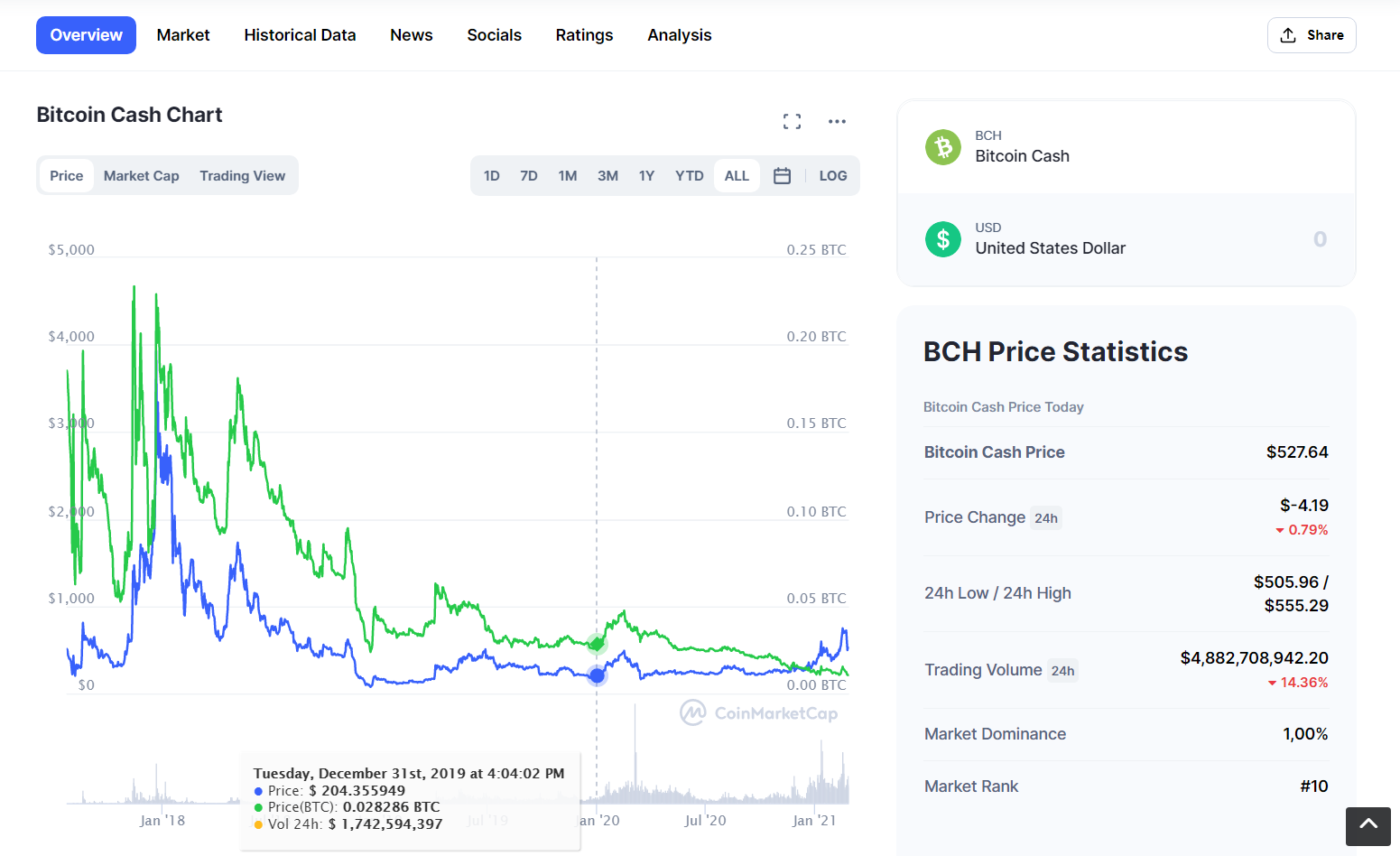Click the Market Dominance 1,00% value
1400x856 pixels.
tap(1305, 734)
